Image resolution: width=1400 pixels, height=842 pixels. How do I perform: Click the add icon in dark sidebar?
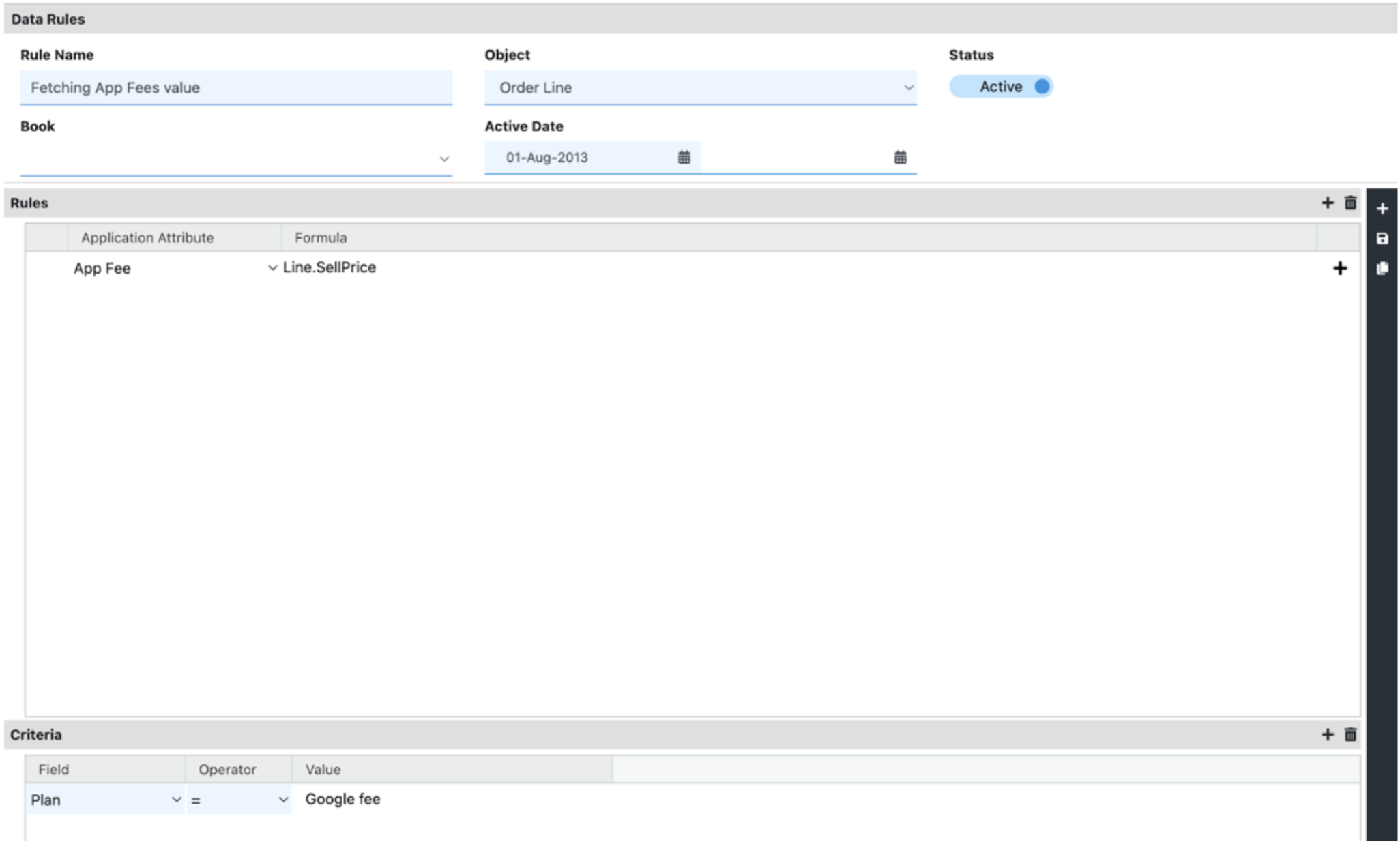(1382, 209)
